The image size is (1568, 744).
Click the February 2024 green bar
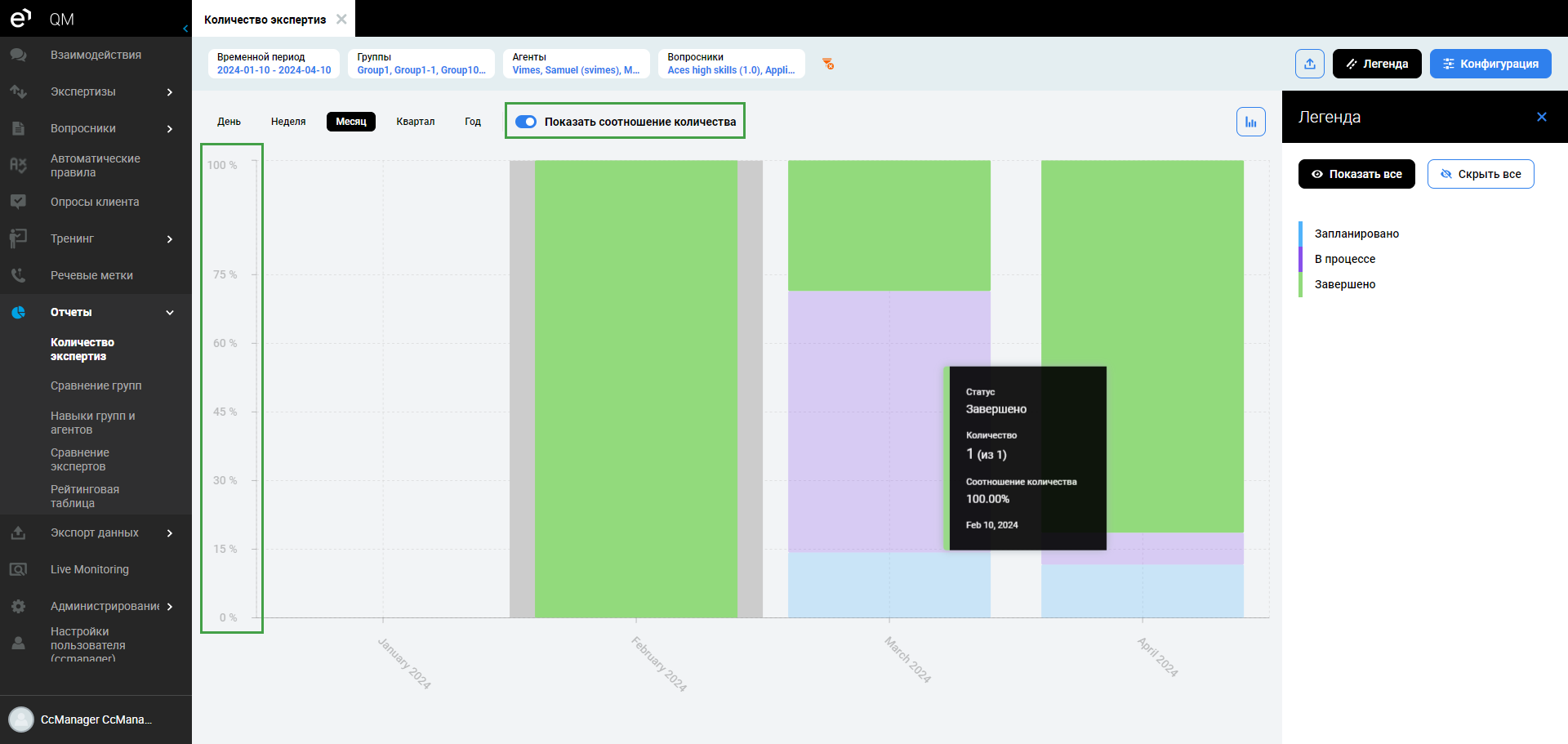pyautogui.click(x=636, y=389)
